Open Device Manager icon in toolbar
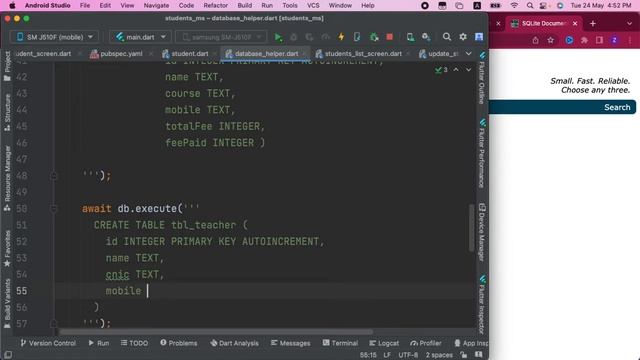 coord(410,37)
